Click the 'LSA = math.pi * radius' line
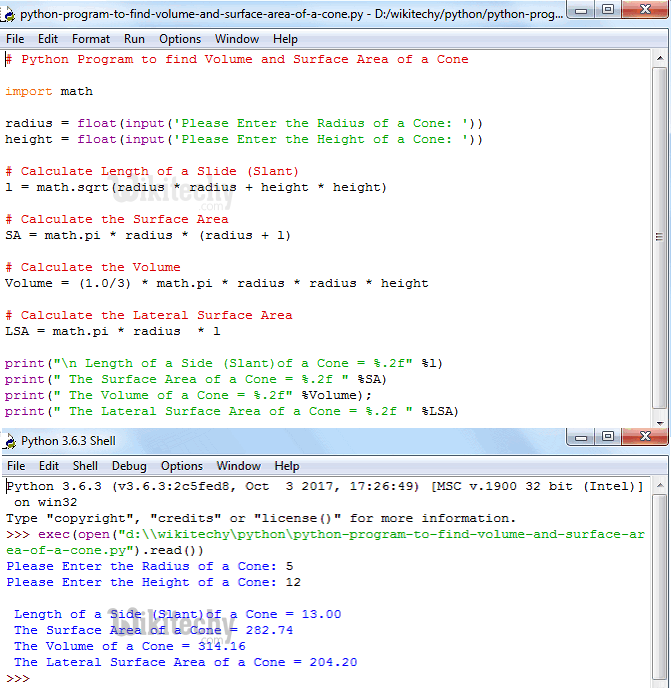 point(113,331)
